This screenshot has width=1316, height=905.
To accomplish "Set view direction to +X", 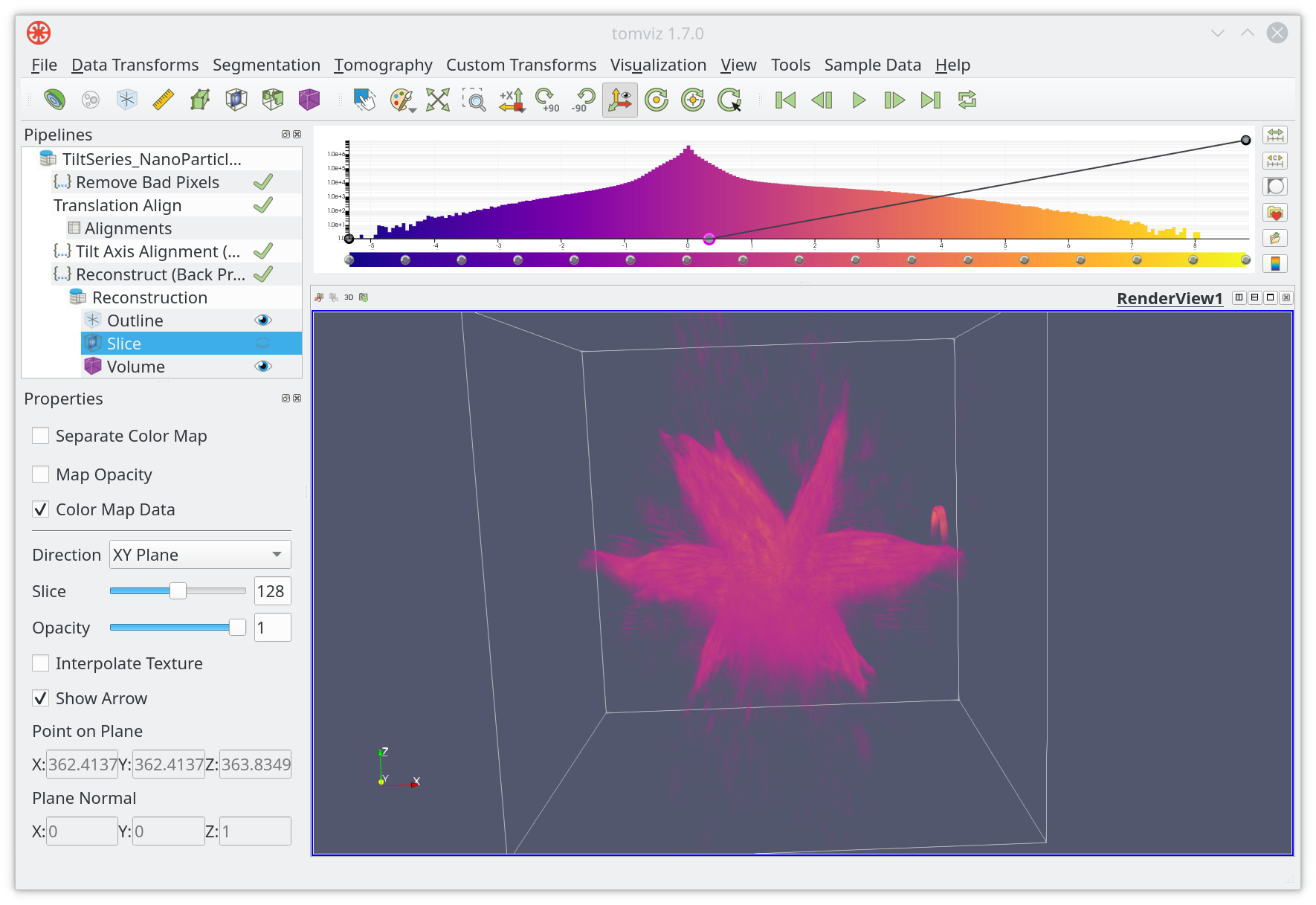I will click(512, 100).
